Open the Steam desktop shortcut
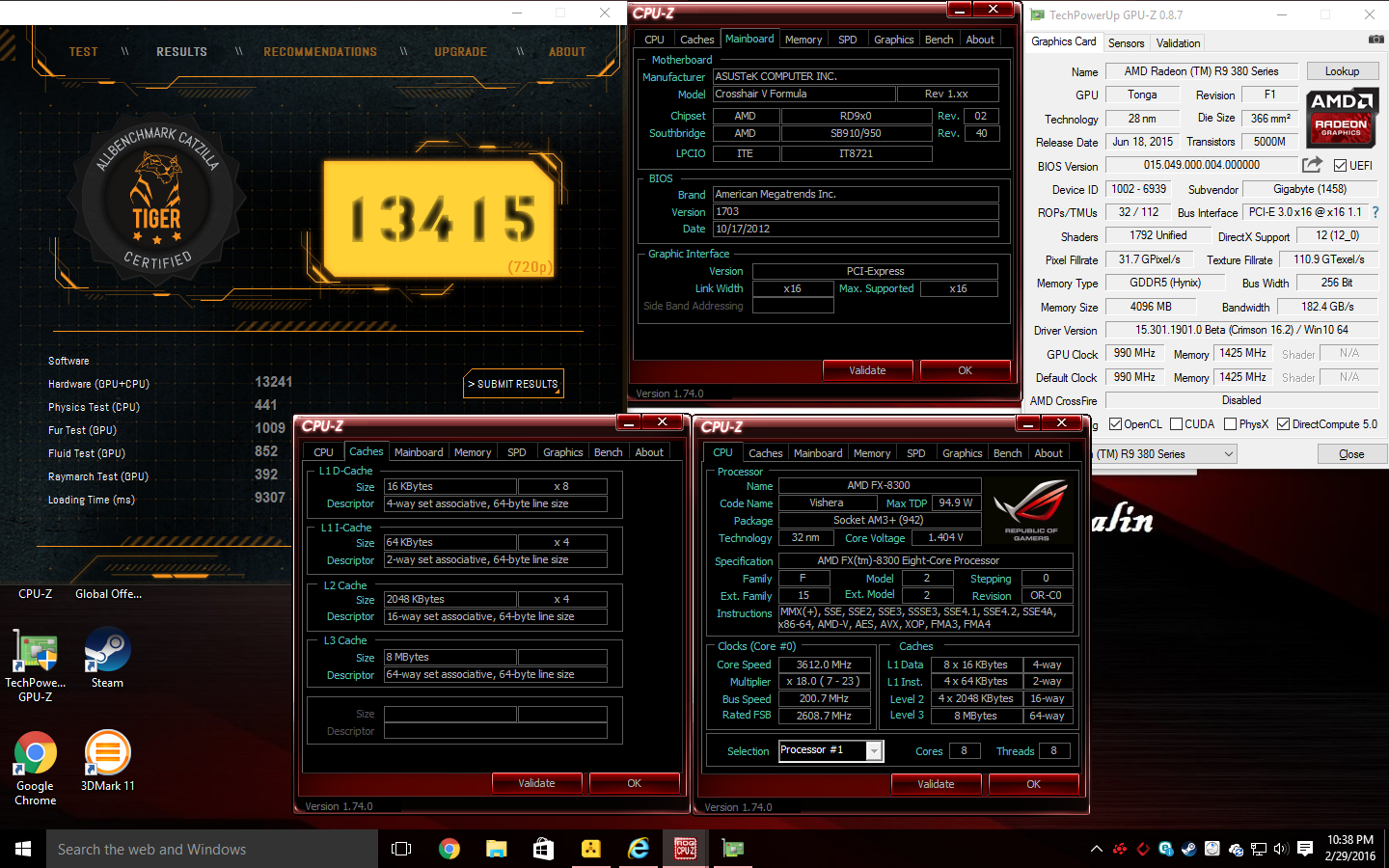Viewport: 1389px width, 868px height. point(107,658)
